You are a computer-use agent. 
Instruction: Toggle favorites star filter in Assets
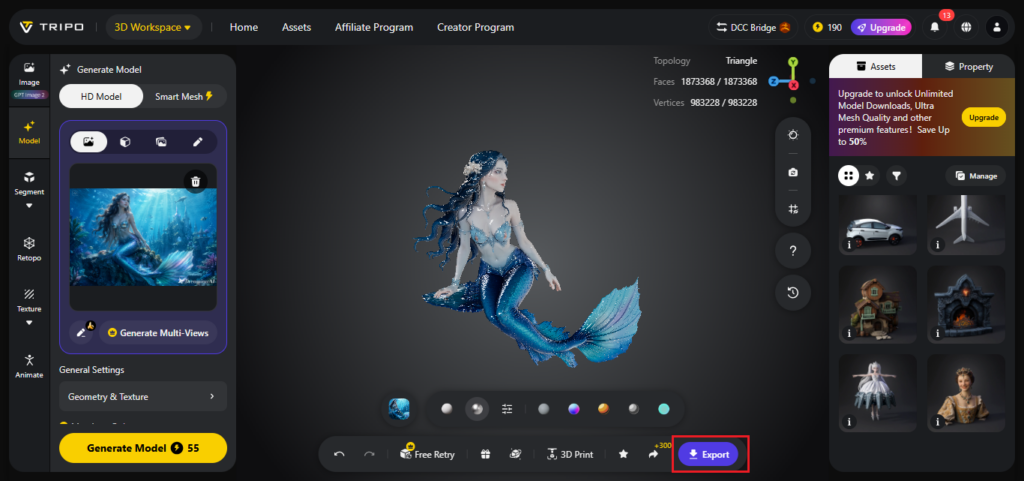pyautogui.click(x=870, y=176)
